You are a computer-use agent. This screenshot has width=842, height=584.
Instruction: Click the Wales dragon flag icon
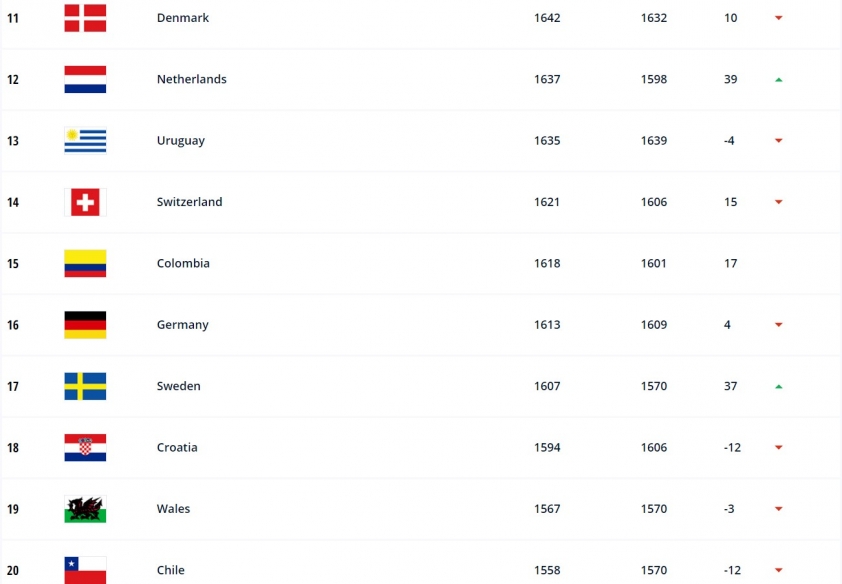coord(85,509)
